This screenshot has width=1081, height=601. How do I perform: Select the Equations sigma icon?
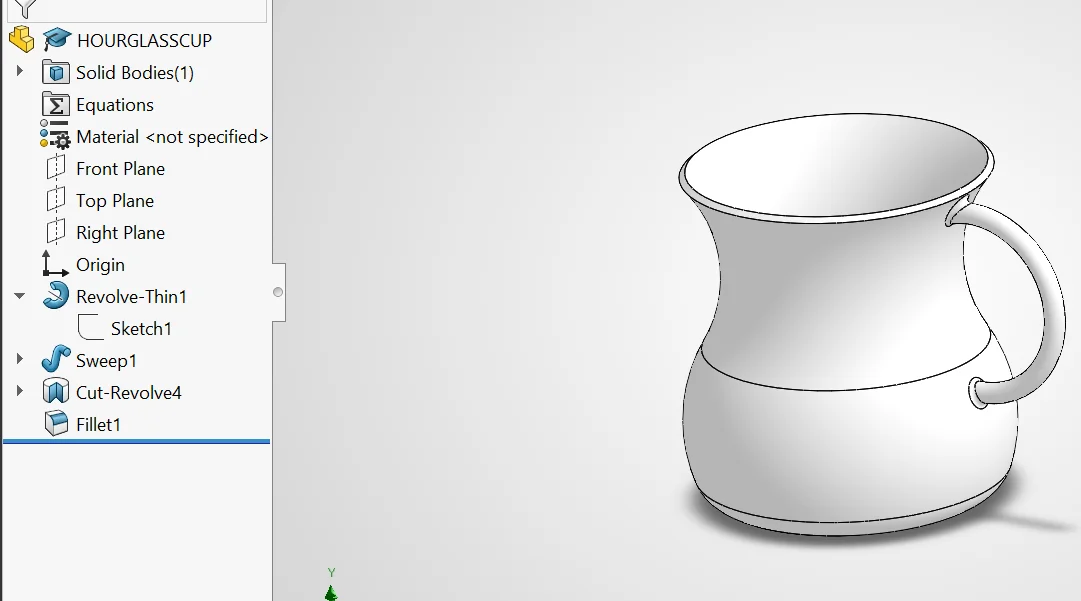56,105
